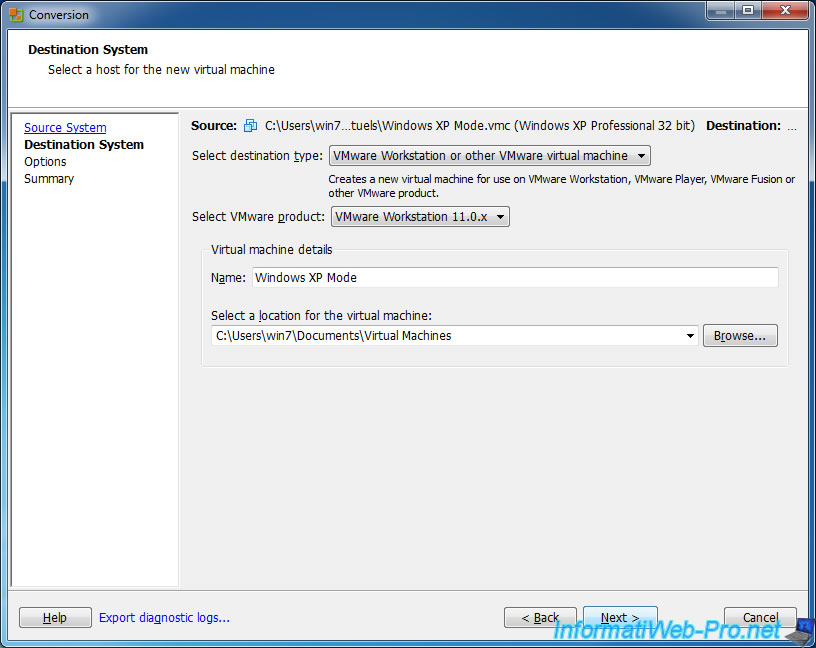Select the Options step in sidebar
This screenshot has height=648, width=816.
pos(45,162)
